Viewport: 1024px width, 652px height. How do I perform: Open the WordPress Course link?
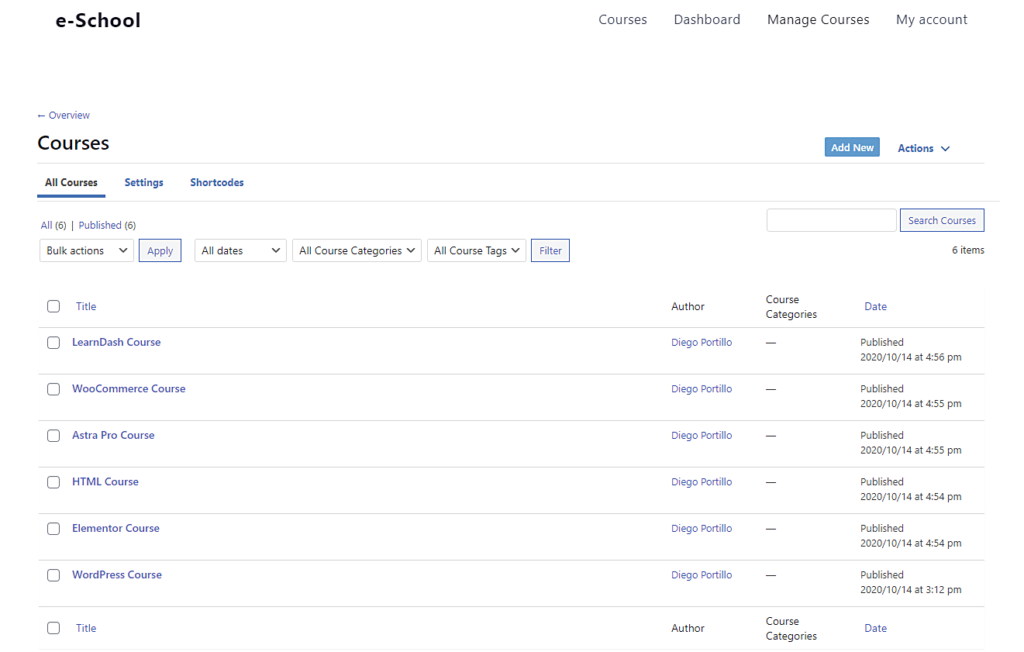tap(117, 575)
